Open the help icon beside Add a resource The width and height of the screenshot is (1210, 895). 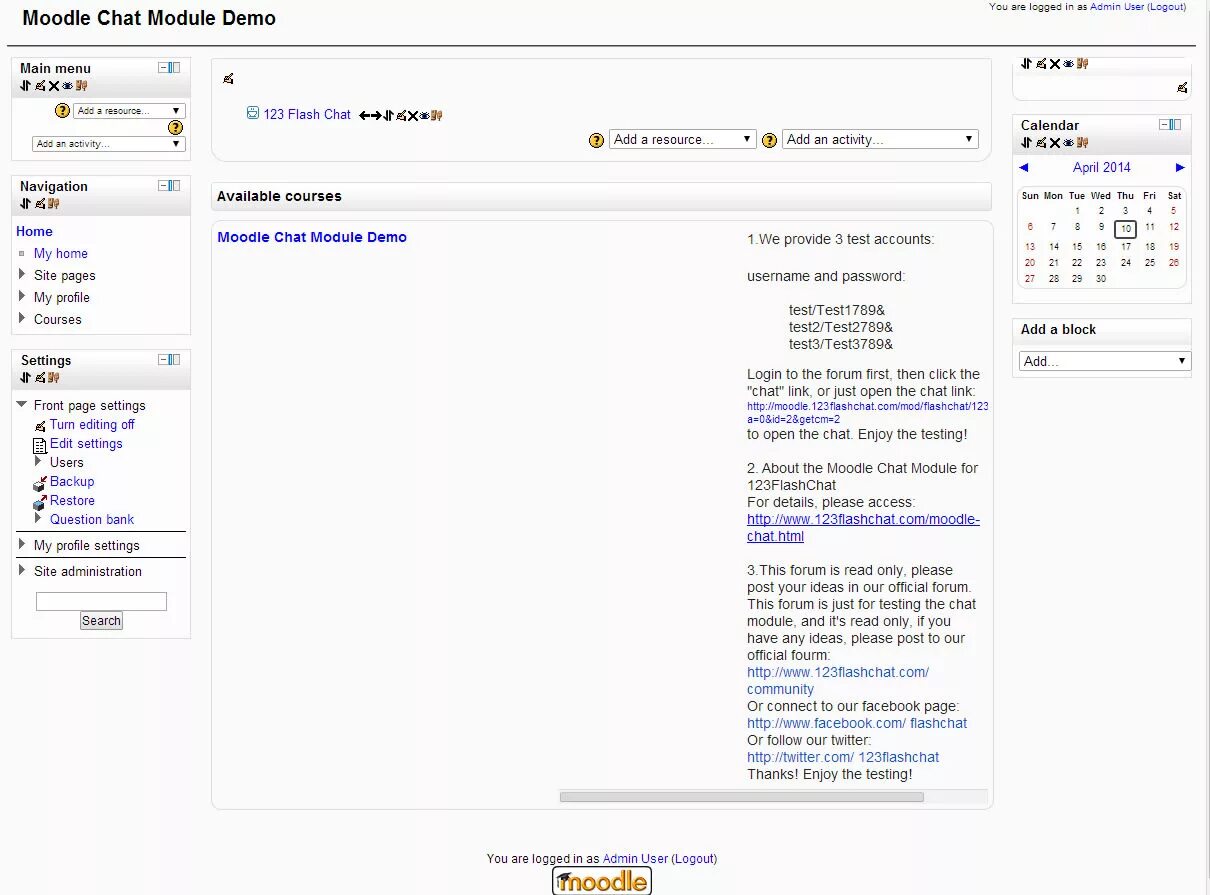click(x=596, y=140)
